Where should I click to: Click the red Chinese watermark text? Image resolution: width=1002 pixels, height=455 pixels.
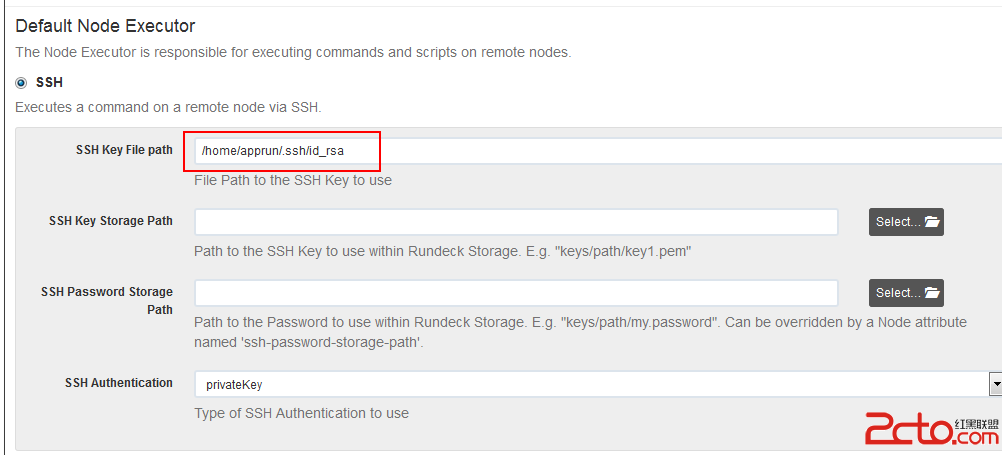tap(975, 424)
